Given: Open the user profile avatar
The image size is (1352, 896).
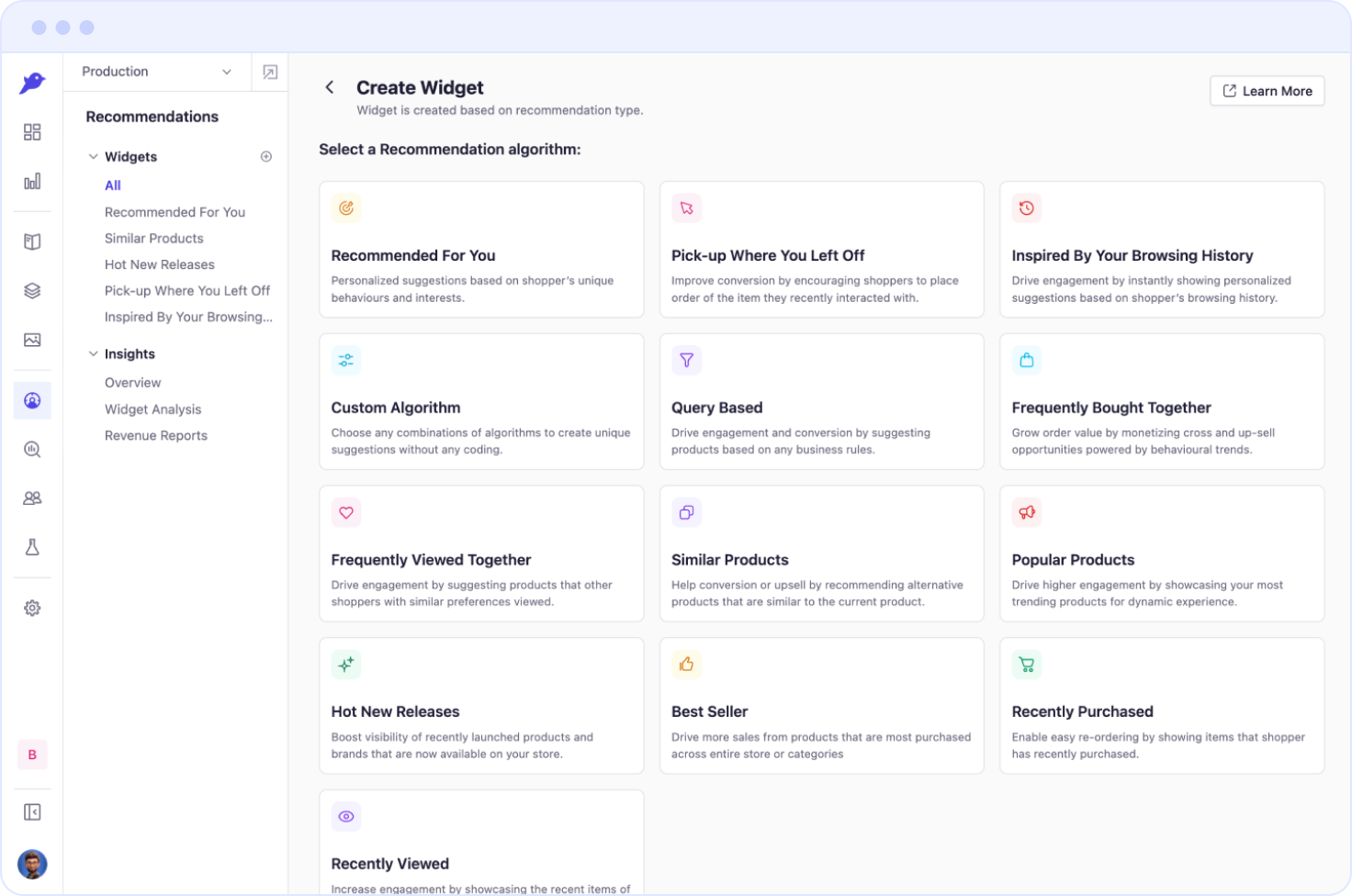Looking at the screenshot, I should (x=32, y=864).
